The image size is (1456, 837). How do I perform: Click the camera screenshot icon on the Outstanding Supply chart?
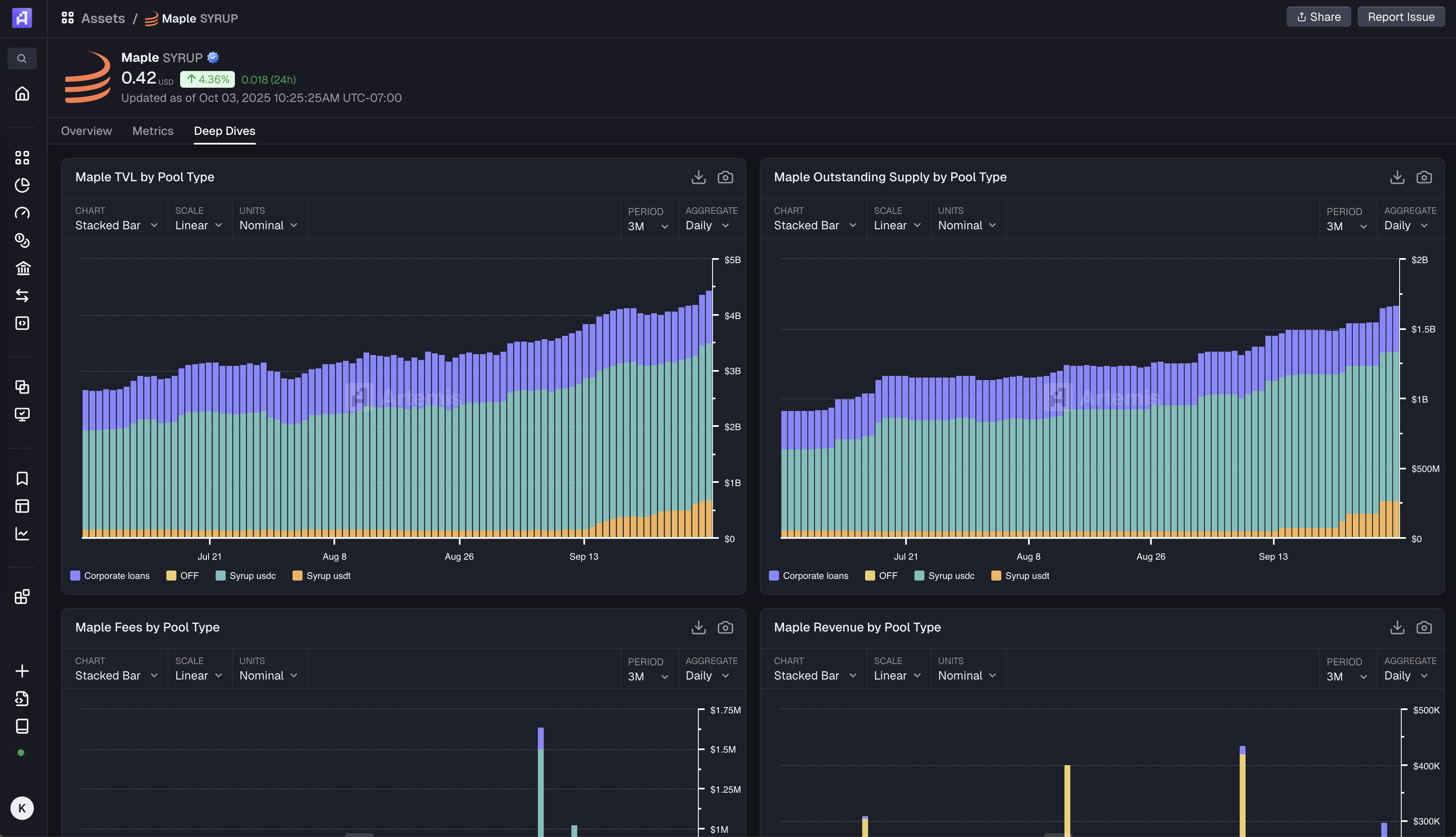tap(1424, 177)
